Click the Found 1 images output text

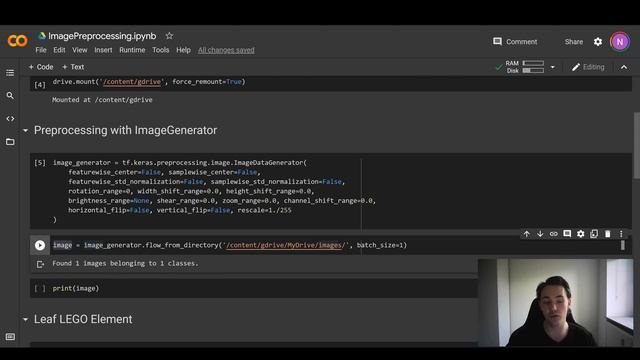[125, 263]
